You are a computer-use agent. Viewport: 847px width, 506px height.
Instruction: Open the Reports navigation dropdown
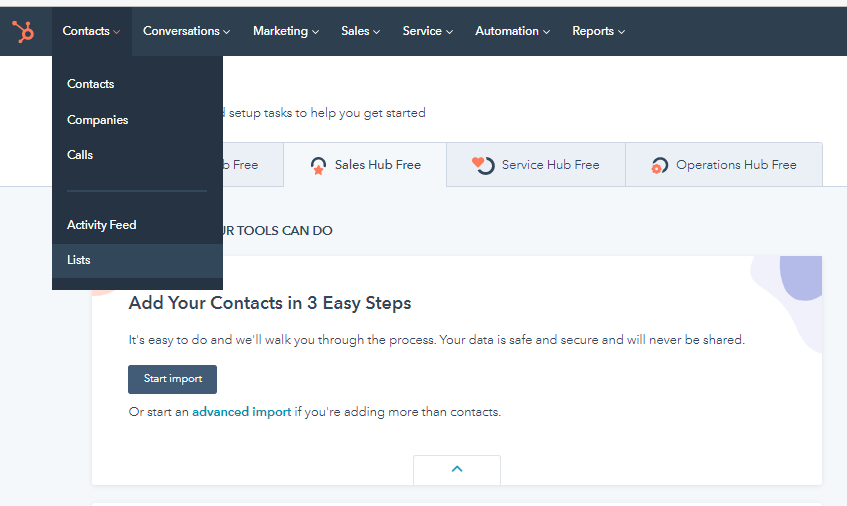599,31
